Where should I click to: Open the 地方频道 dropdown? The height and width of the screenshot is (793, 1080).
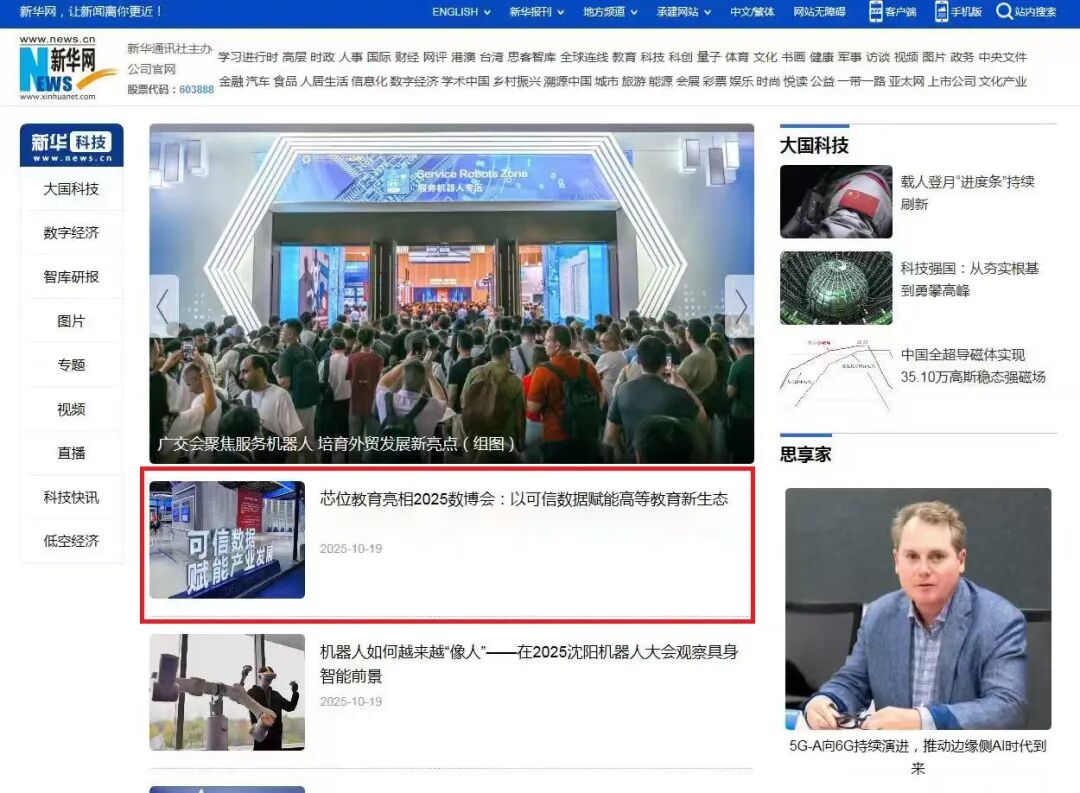[x=610, y=12]
